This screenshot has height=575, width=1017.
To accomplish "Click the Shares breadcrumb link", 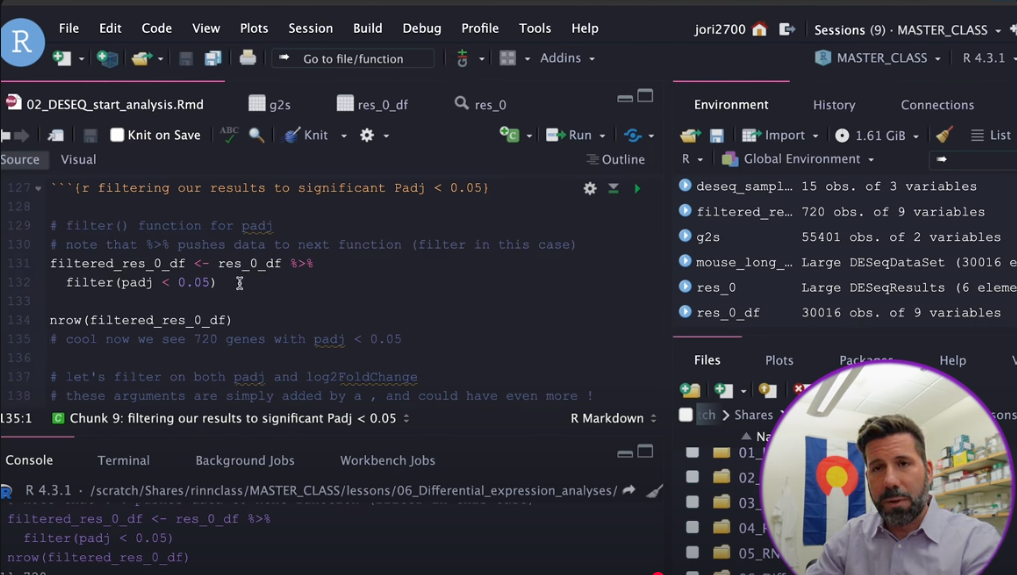I will point(753,415).
